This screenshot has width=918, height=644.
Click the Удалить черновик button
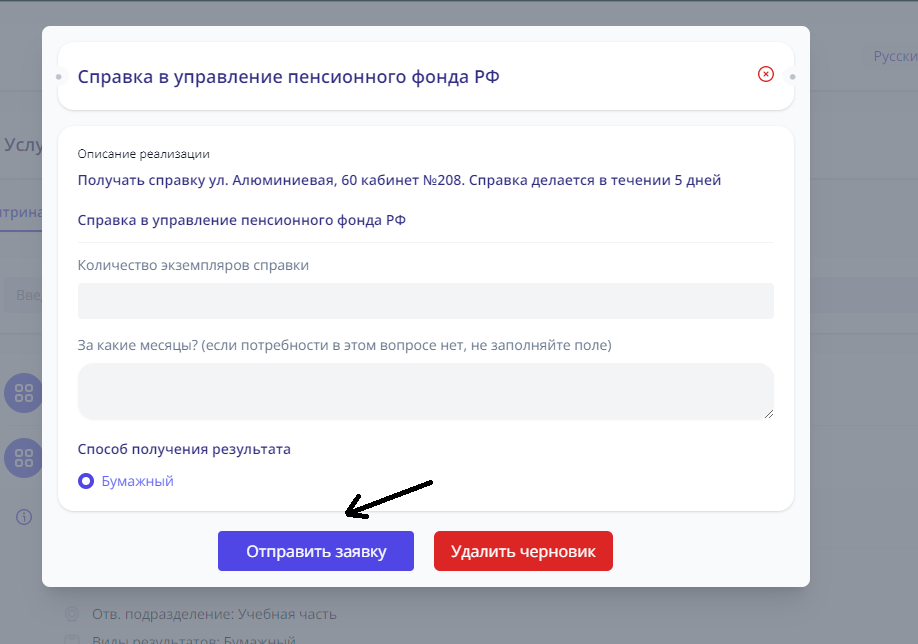pos(523,551)
